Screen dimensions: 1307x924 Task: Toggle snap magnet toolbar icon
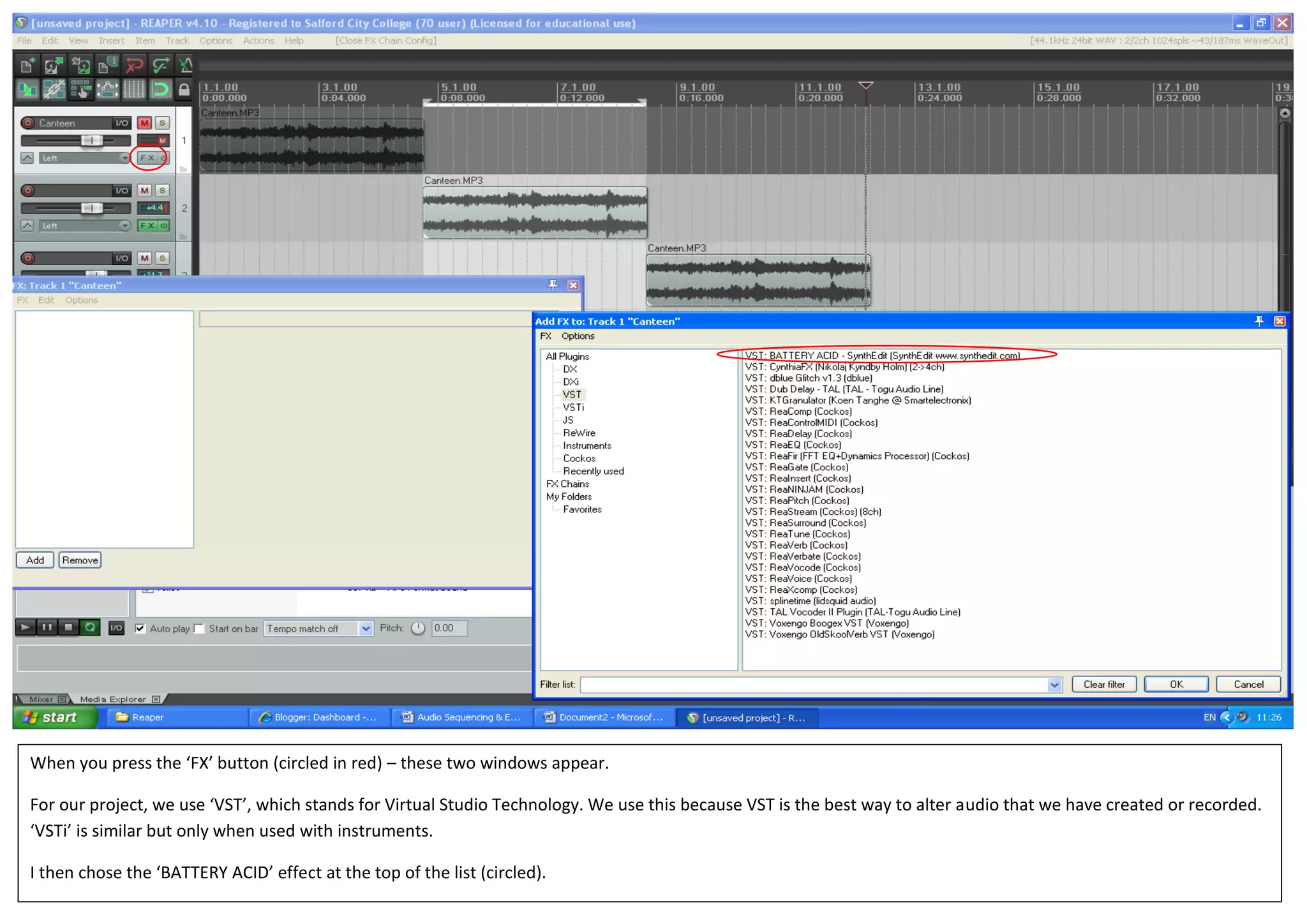point(161,89)
